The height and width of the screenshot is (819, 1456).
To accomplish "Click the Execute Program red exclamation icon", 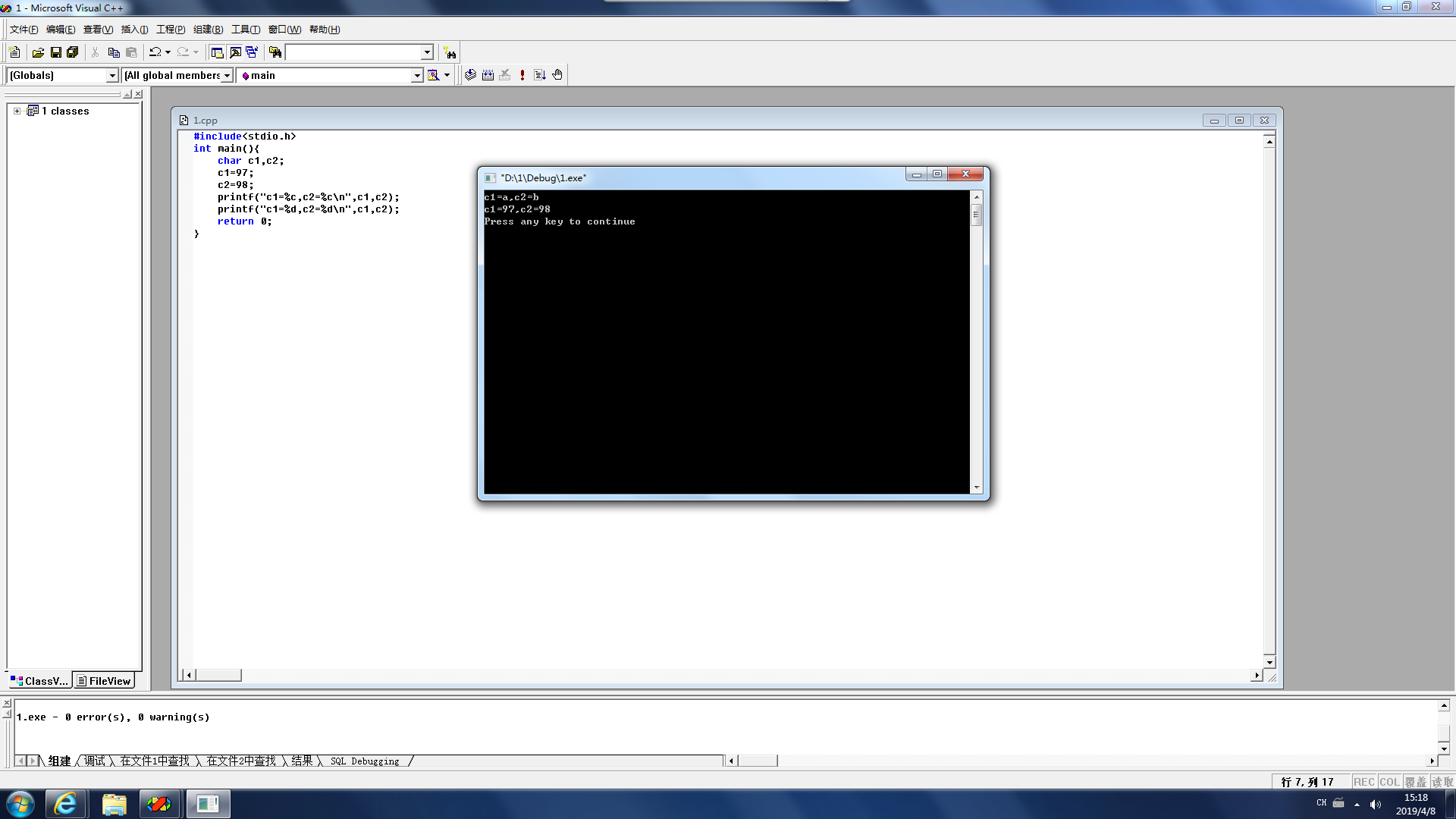I will click(x=522, y=75).
